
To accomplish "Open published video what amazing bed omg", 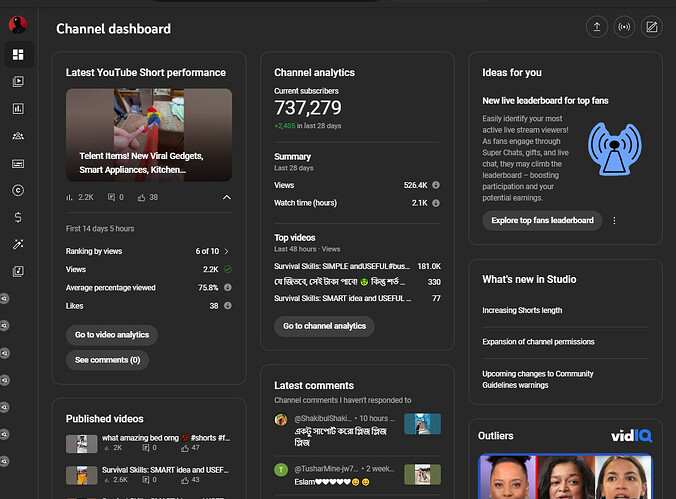I will point(166,438).
